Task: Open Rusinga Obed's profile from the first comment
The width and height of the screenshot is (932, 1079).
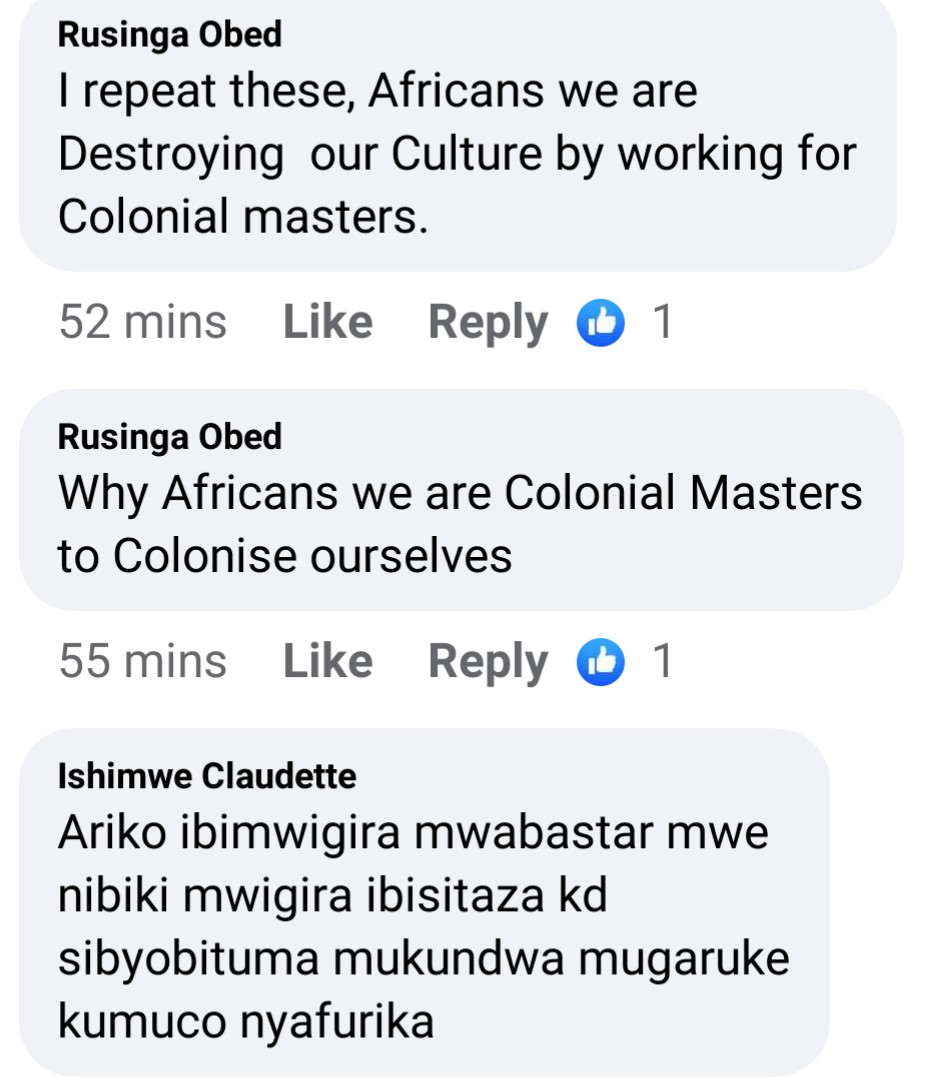Action: pyautogui.click(x=170, y=36)
